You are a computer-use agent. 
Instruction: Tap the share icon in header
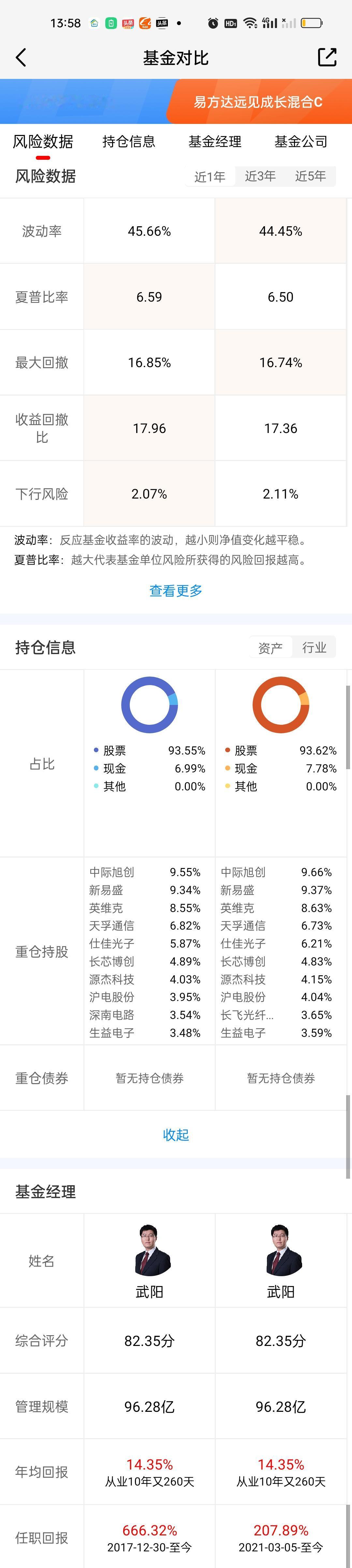[327, 57]
